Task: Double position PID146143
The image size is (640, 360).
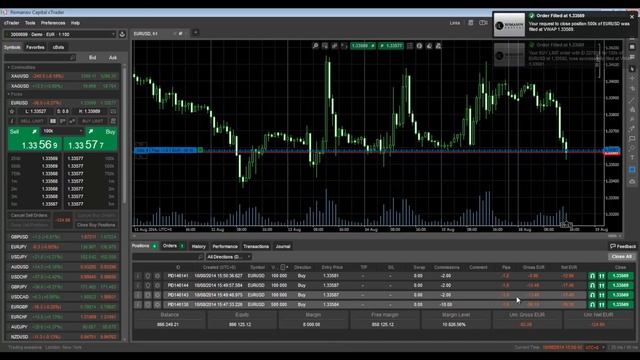Action: pyautogui.click(x=602, y=295)
